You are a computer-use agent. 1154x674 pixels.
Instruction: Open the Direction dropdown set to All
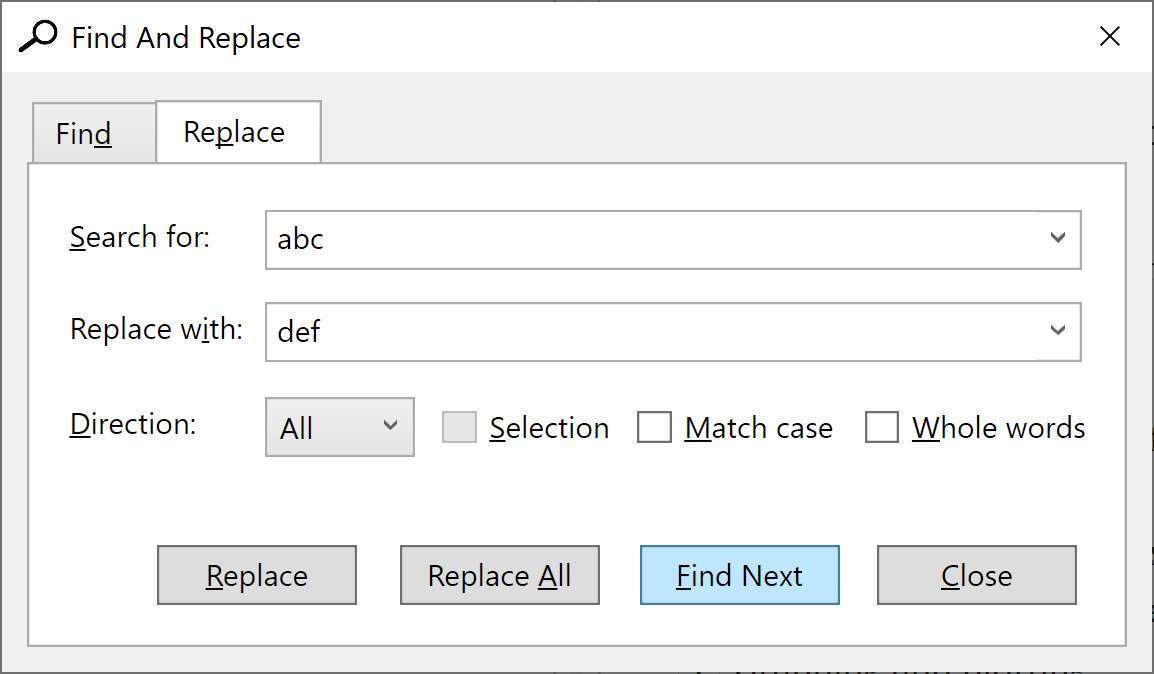click(339, 427)
